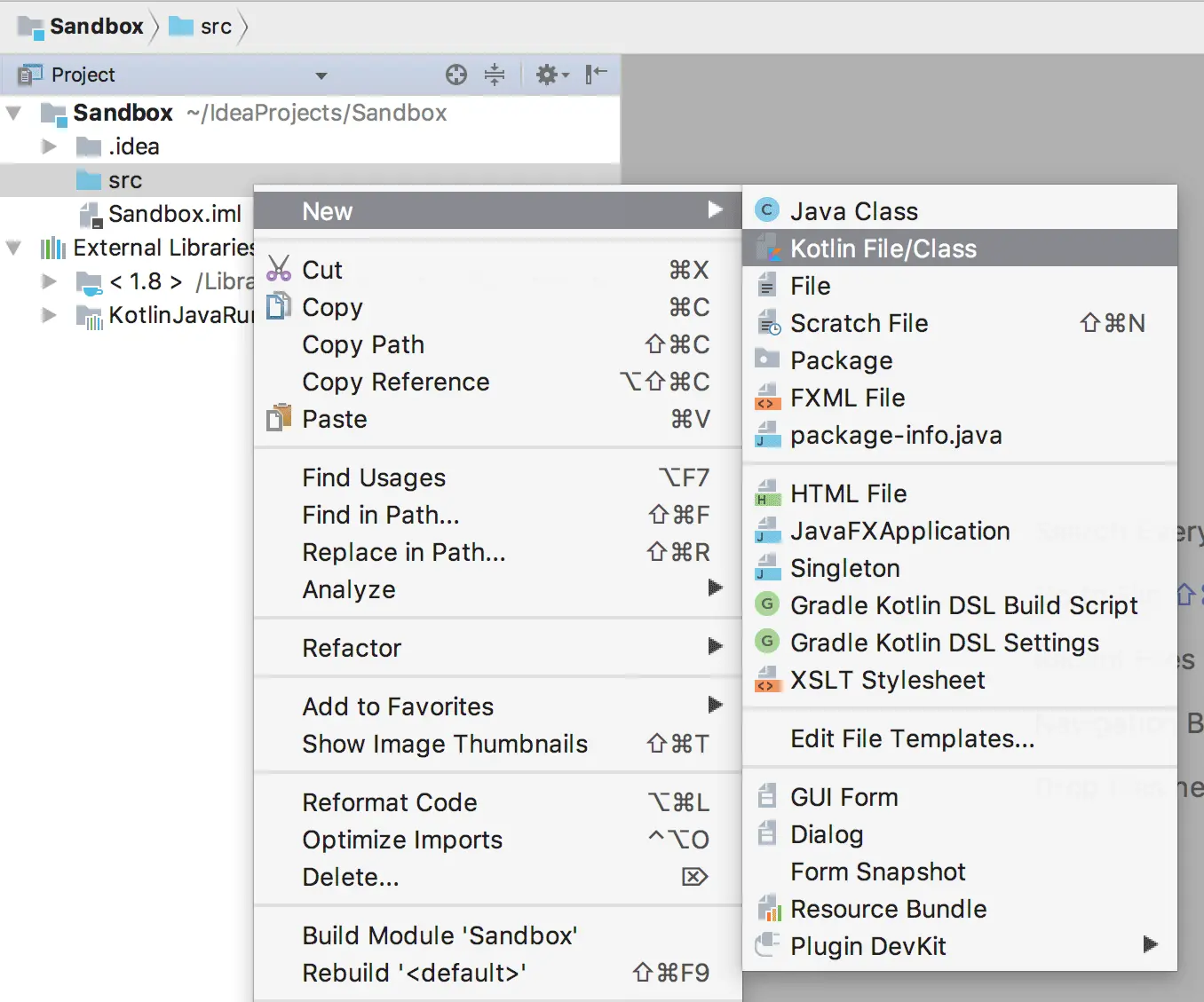Click the Collapse All icon in the Project toolbar

pyautogui.click(x=495, y=75)
